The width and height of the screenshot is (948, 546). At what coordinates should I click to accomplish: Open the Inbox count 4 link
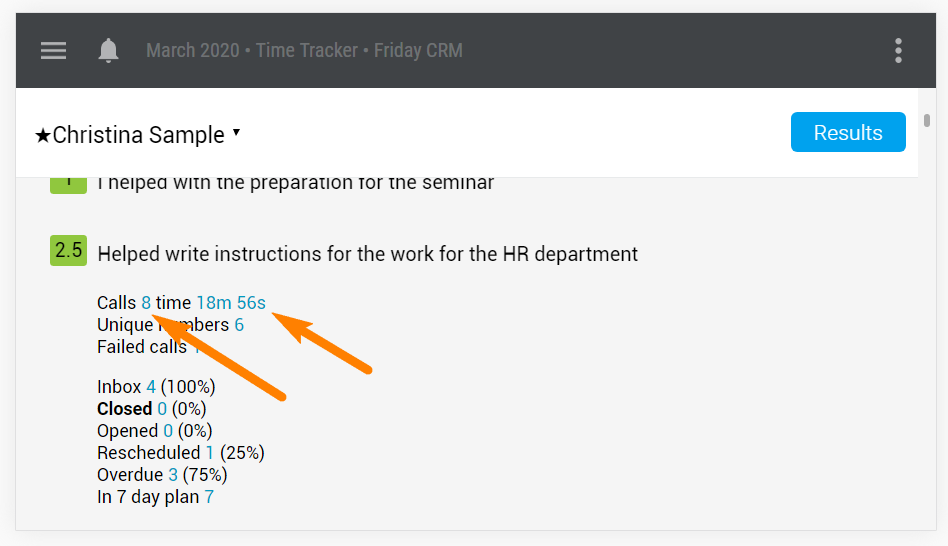(x=151, y=386)
